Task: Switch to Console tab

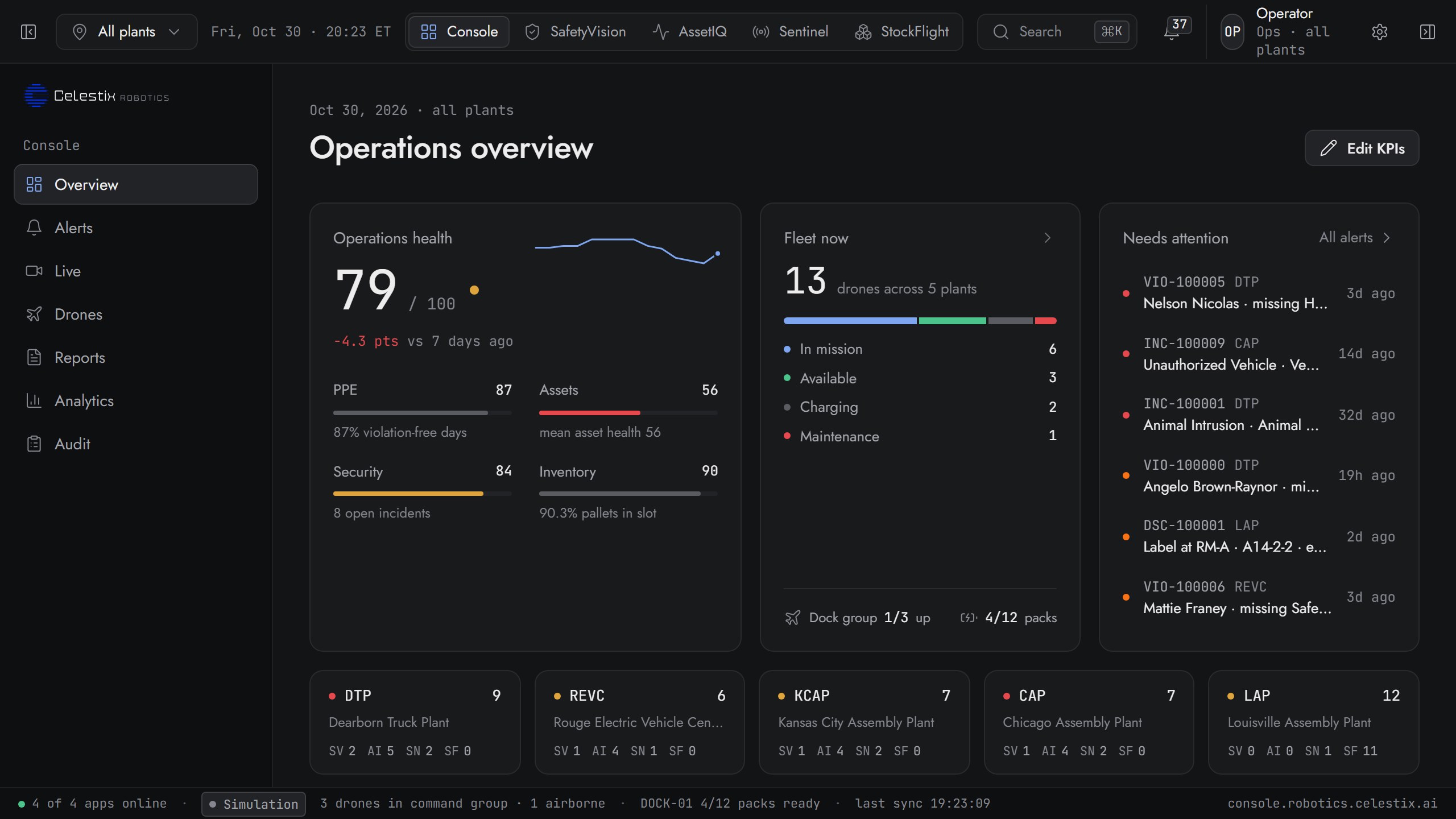Action: point(459,32)
